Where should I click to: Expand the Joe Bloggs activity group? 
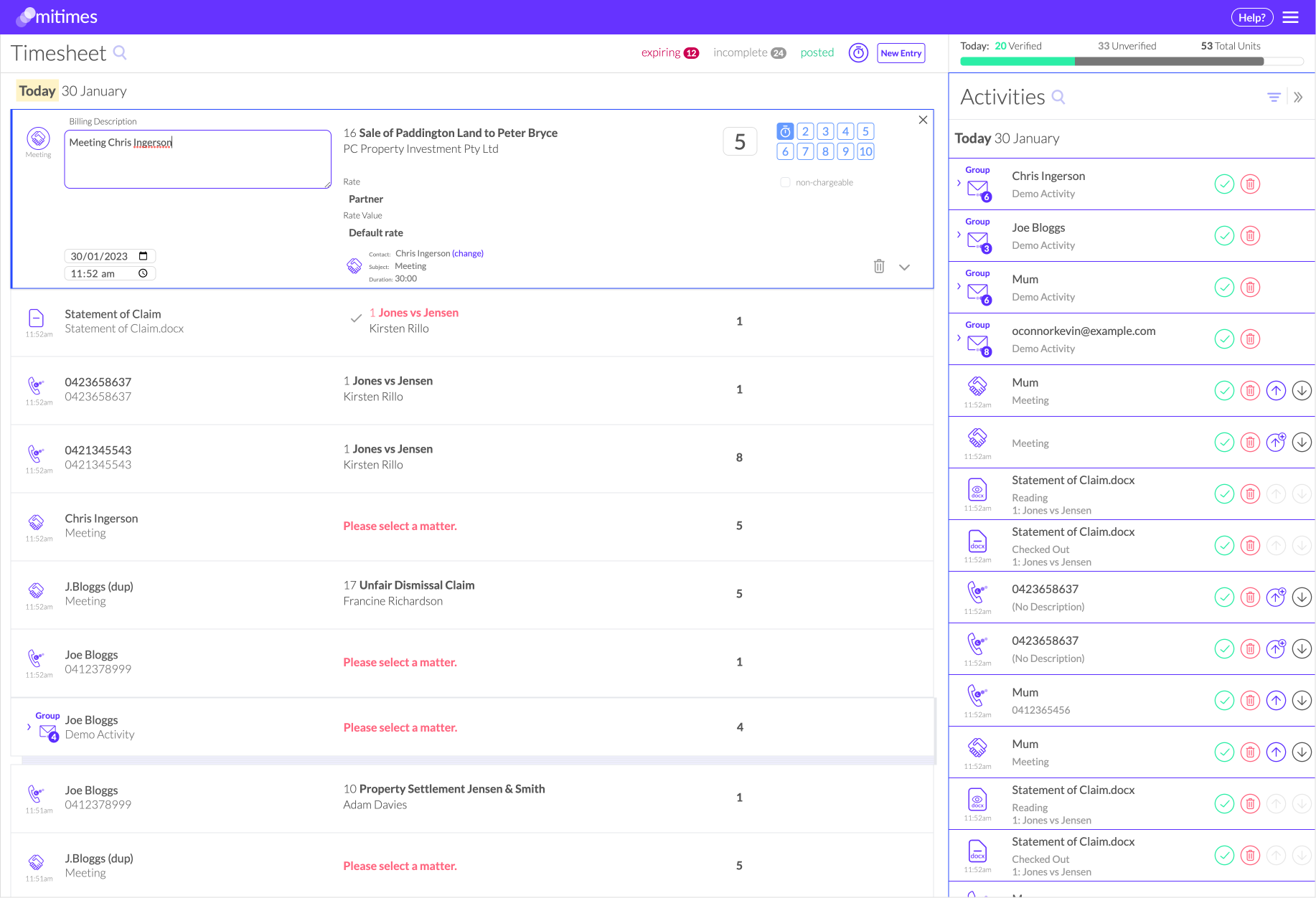pos(959,235)
